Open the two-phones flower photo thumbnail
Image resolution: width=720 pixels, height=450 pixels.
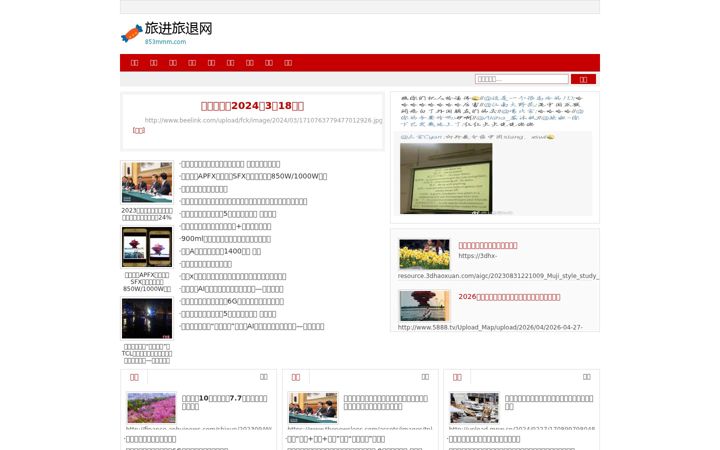147,247
